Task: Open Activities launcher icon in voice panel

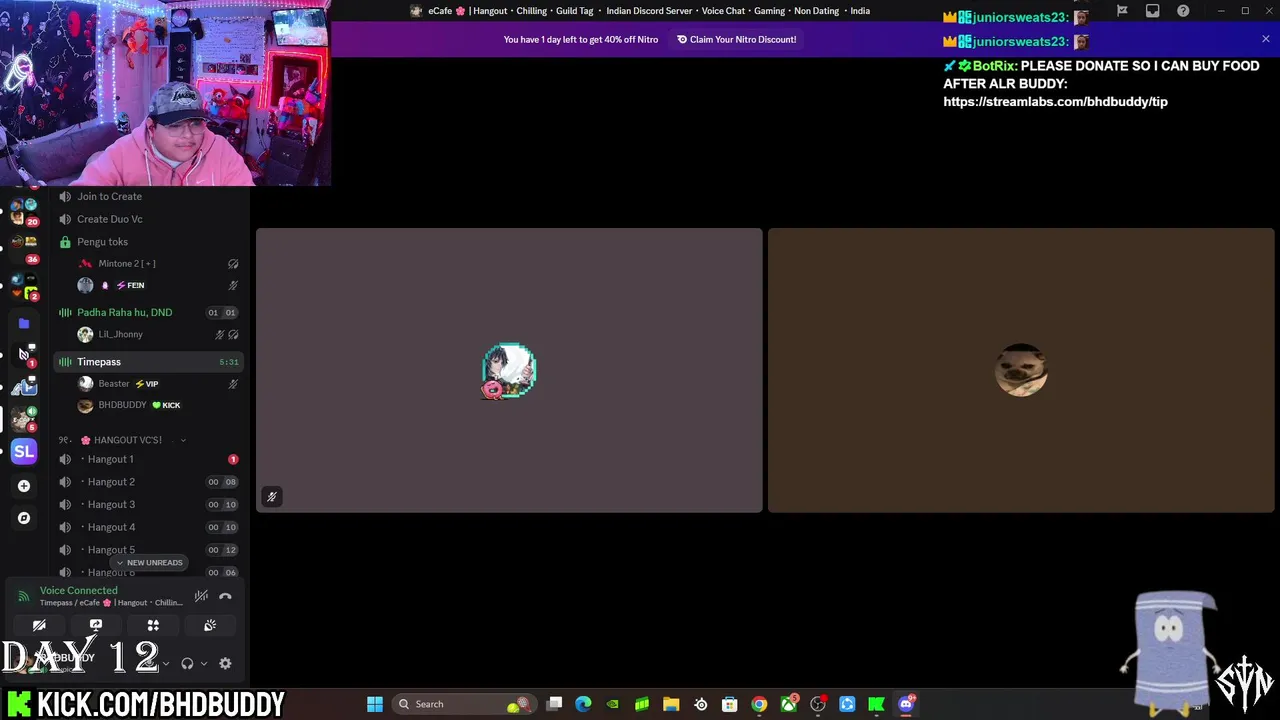Action: tap(153, 625)
